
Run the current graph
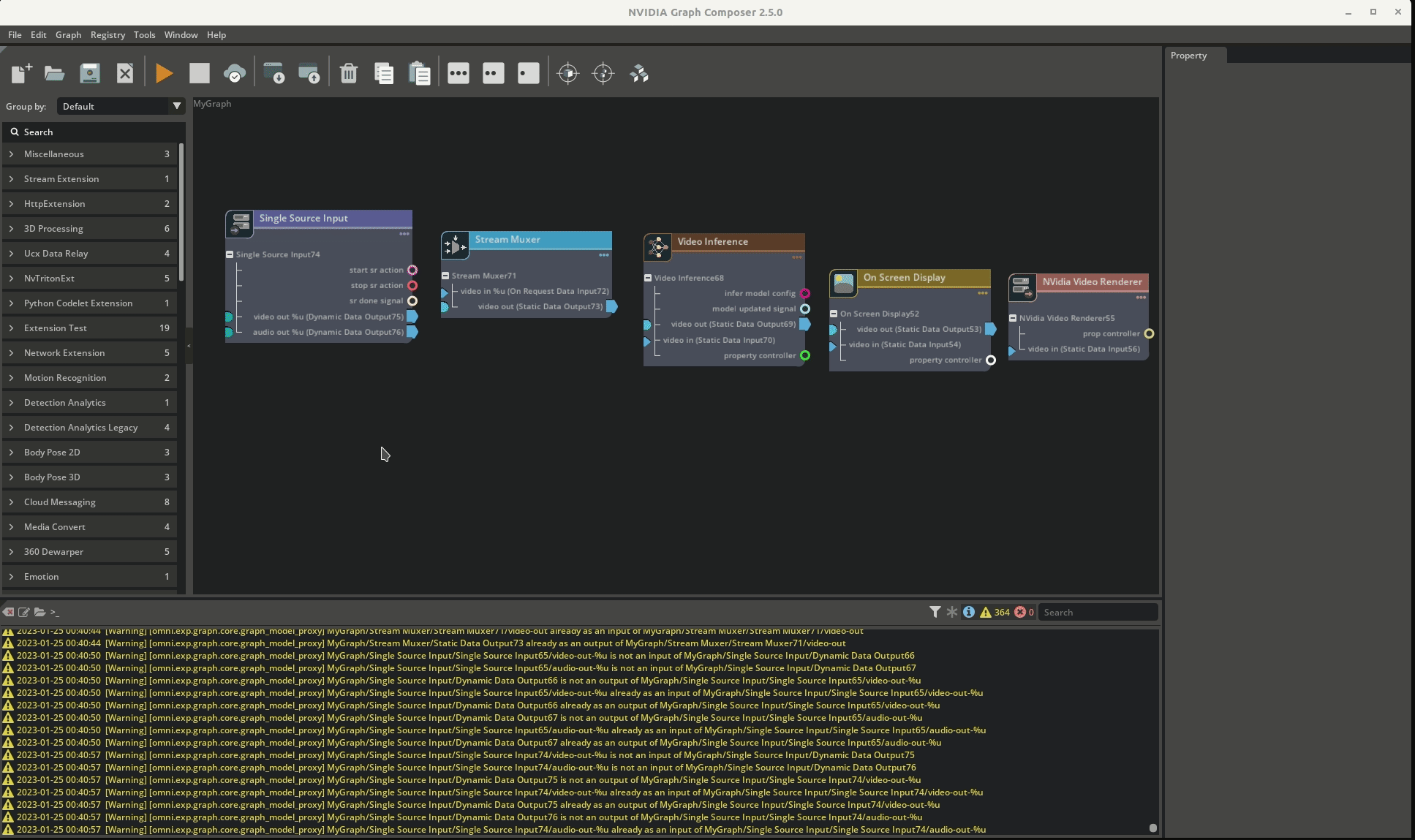(163, 73)
